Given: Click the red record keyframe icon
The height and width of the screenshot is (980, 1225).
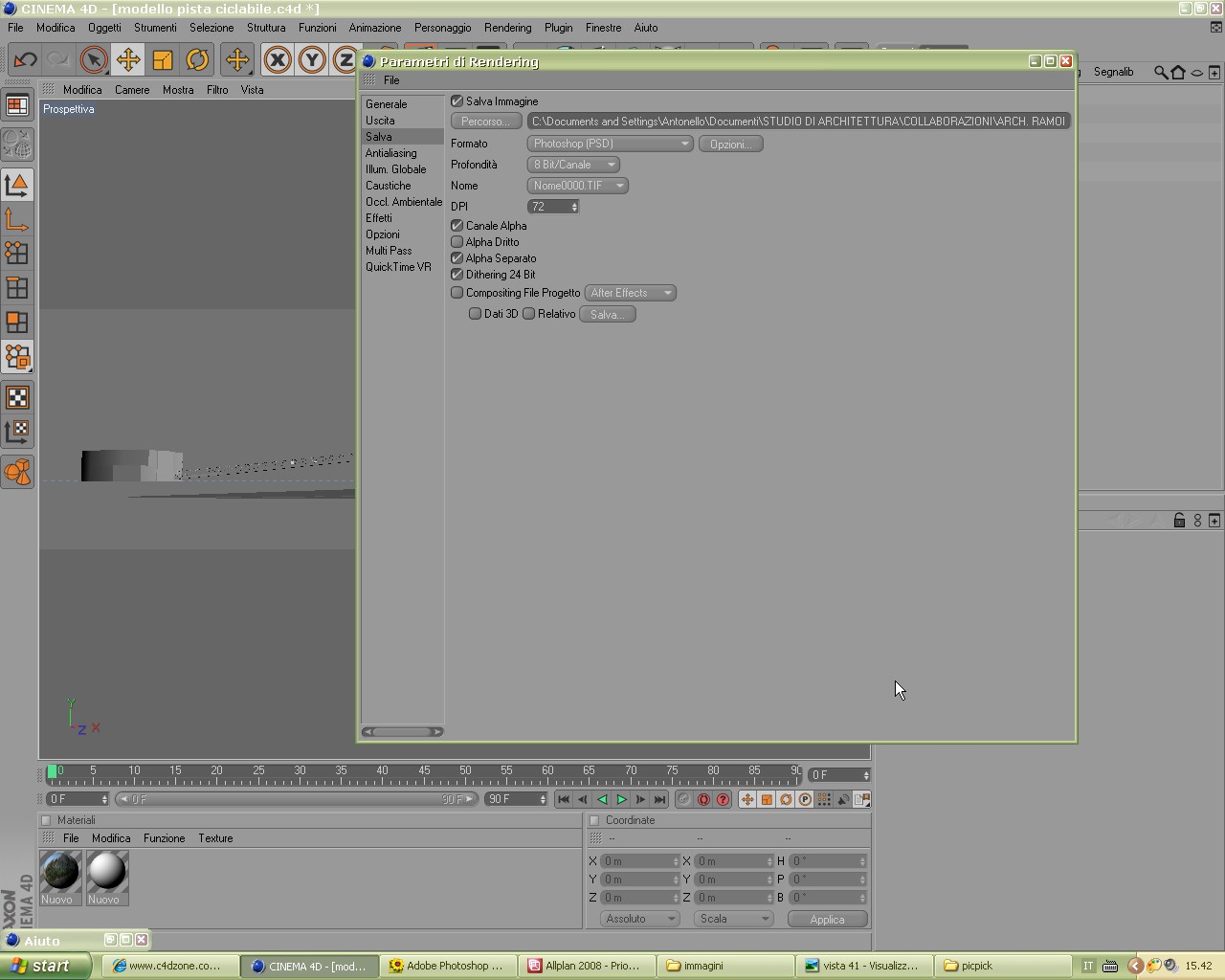Looking at the screenshot, I should (703, 799).
